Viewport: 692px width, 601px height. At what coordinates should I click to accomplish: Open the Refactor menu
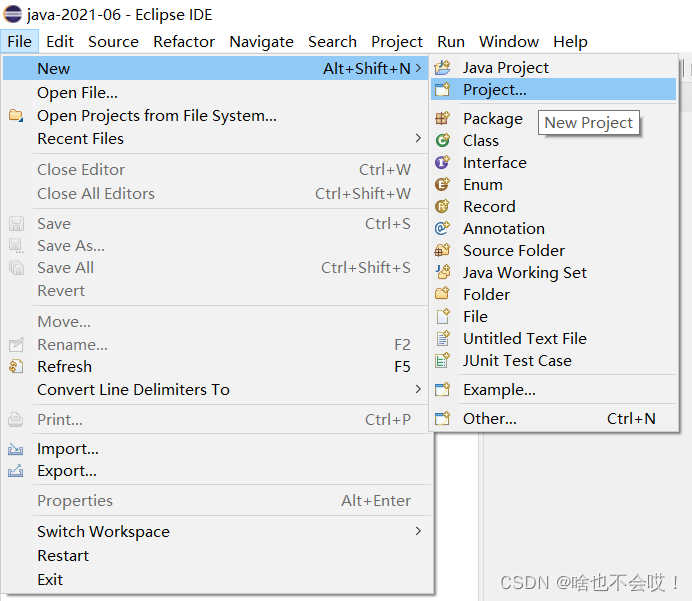184,41
